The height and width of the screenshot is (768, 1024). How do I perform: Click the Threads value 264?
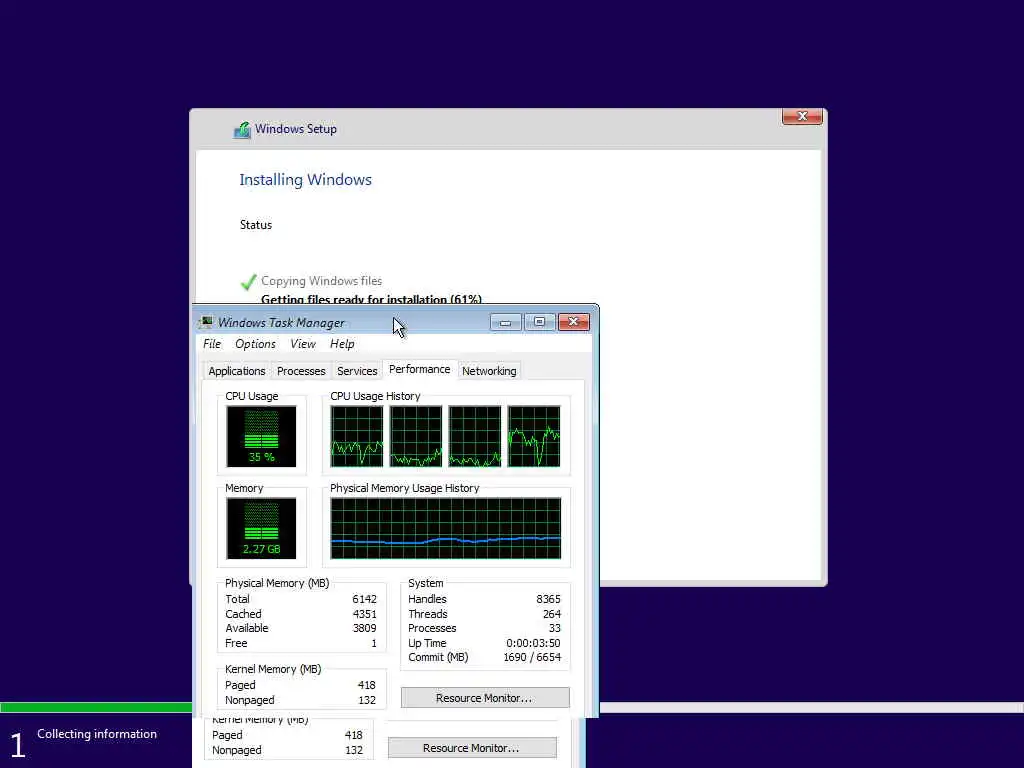[x=551, y=614]
